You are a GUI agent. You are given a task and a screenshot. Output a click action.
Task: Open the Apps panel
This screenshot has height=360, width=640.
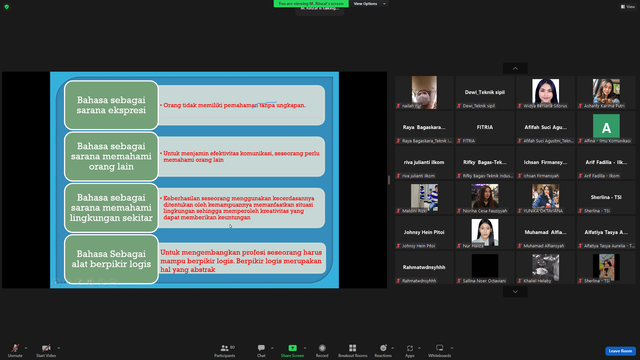pos(410,350)
